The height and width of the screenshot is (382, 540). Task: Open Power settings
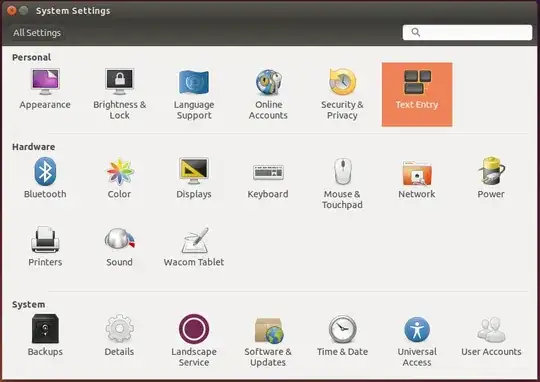coord(491,178)
